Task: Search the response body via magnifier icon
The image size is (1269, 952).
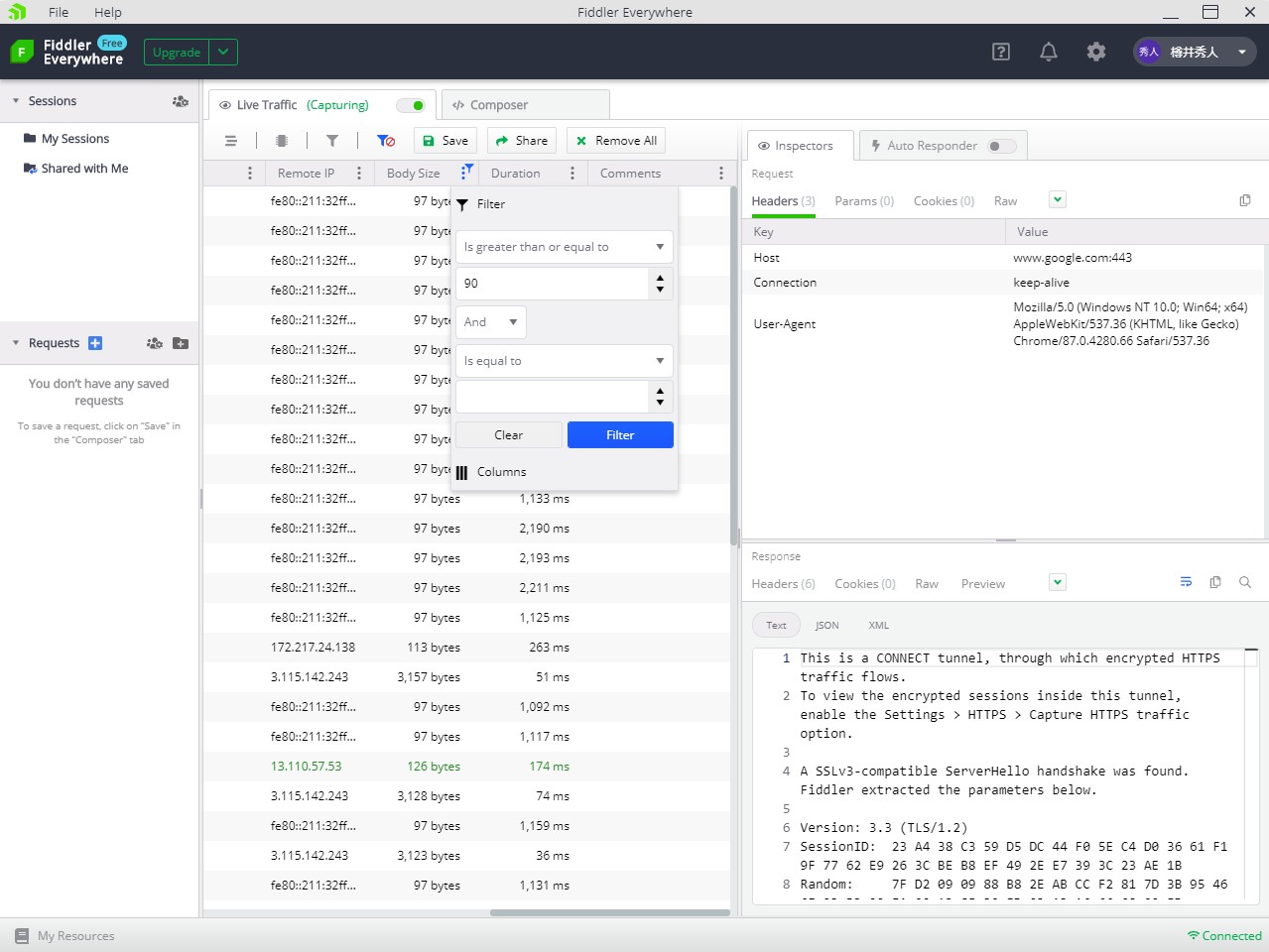Action: pos(1245,582)
